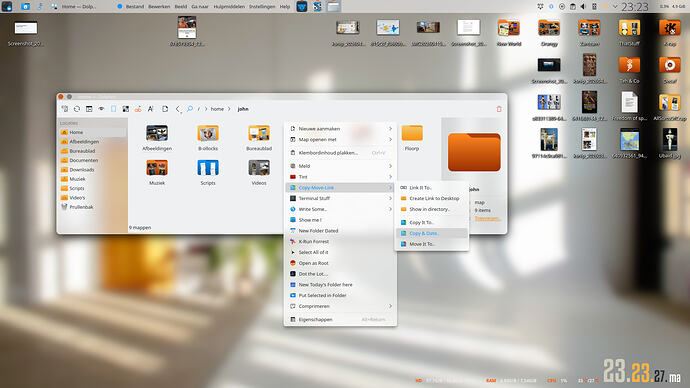The height and width of the screenshot is (388, 690).
Task: Expand the Terminal Stuff submenu
Action: point(340,198)
